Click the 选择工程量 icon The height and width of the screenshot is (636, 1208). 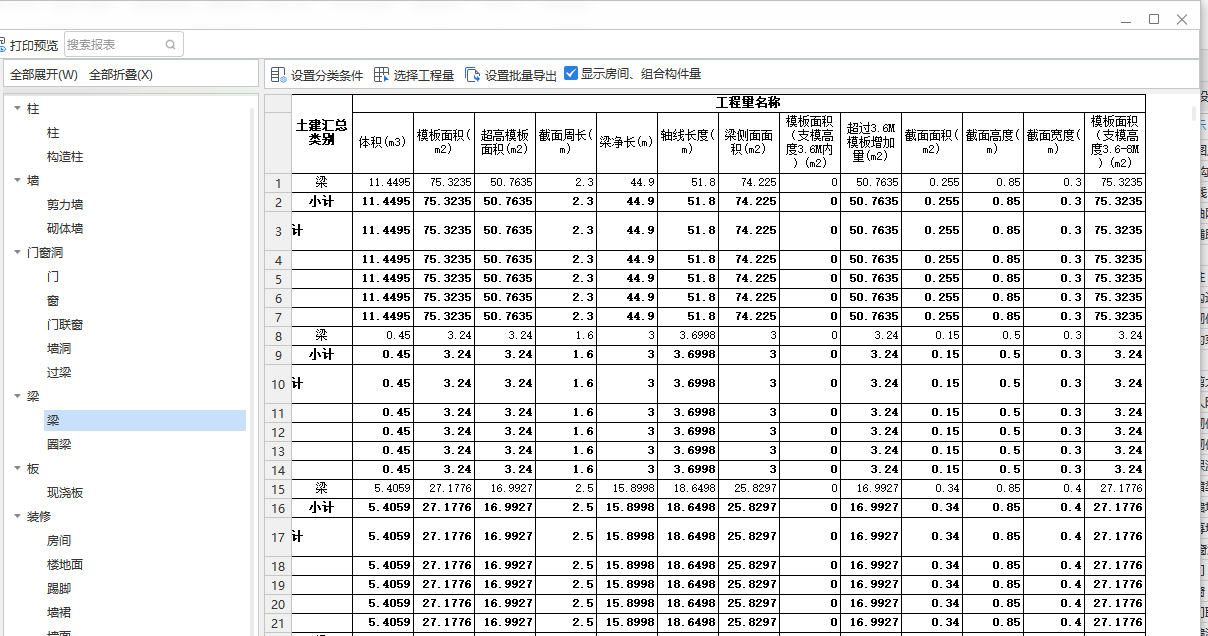point(381,75)
